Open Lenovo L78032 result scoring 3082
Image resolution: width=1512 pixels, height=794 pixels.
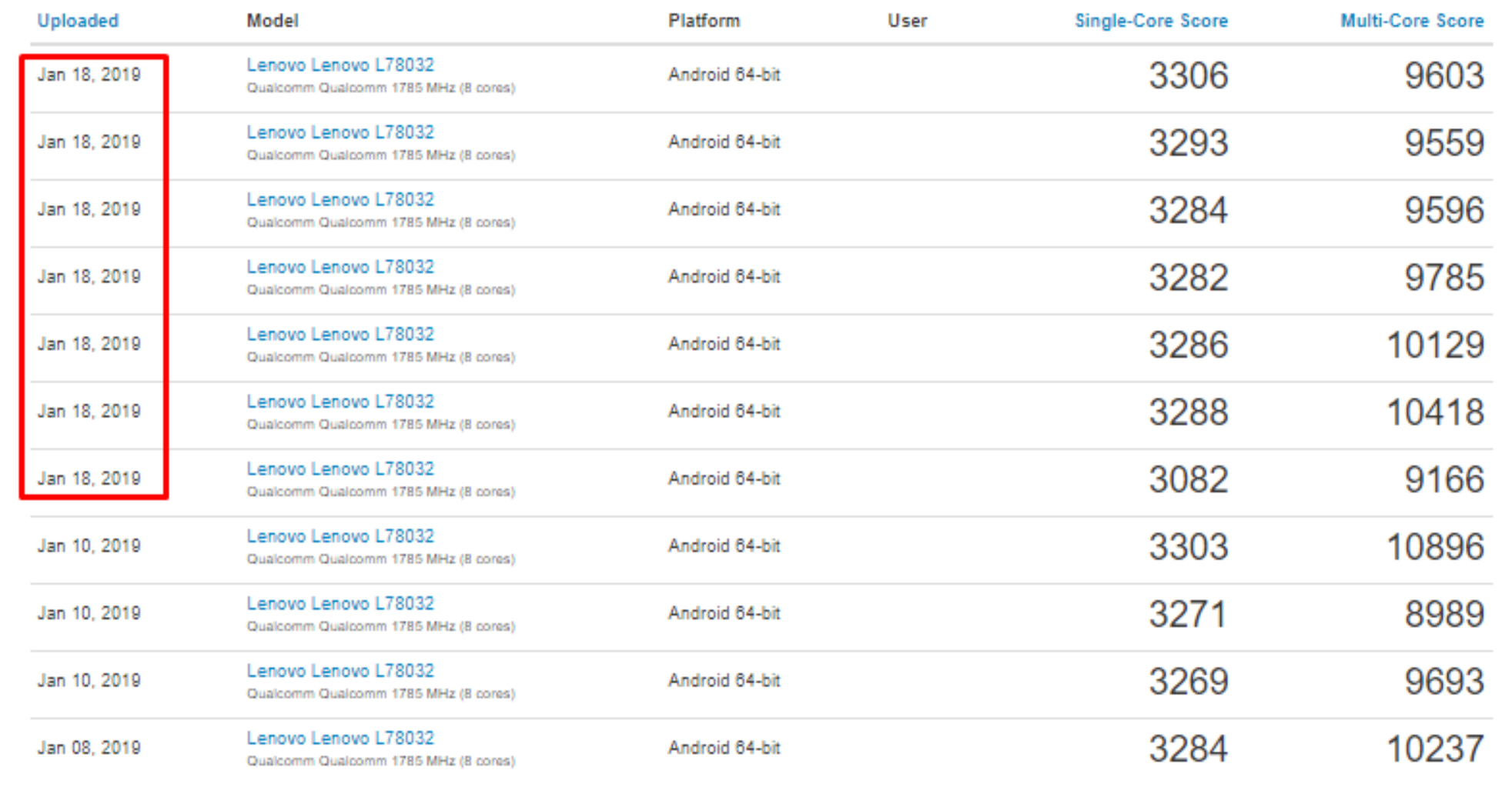340,469
